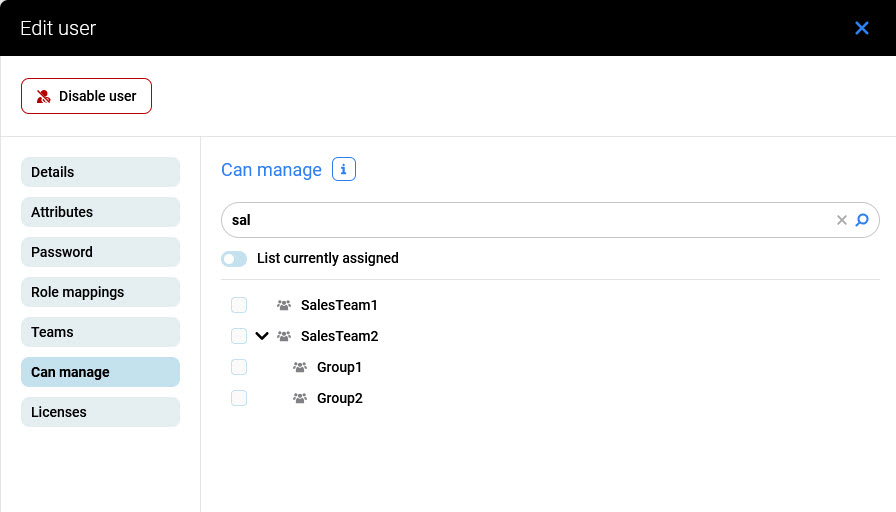Collapse the SalesTeam2 tree node
This screenshot has width=896, height=512.
tap(262, 336)
